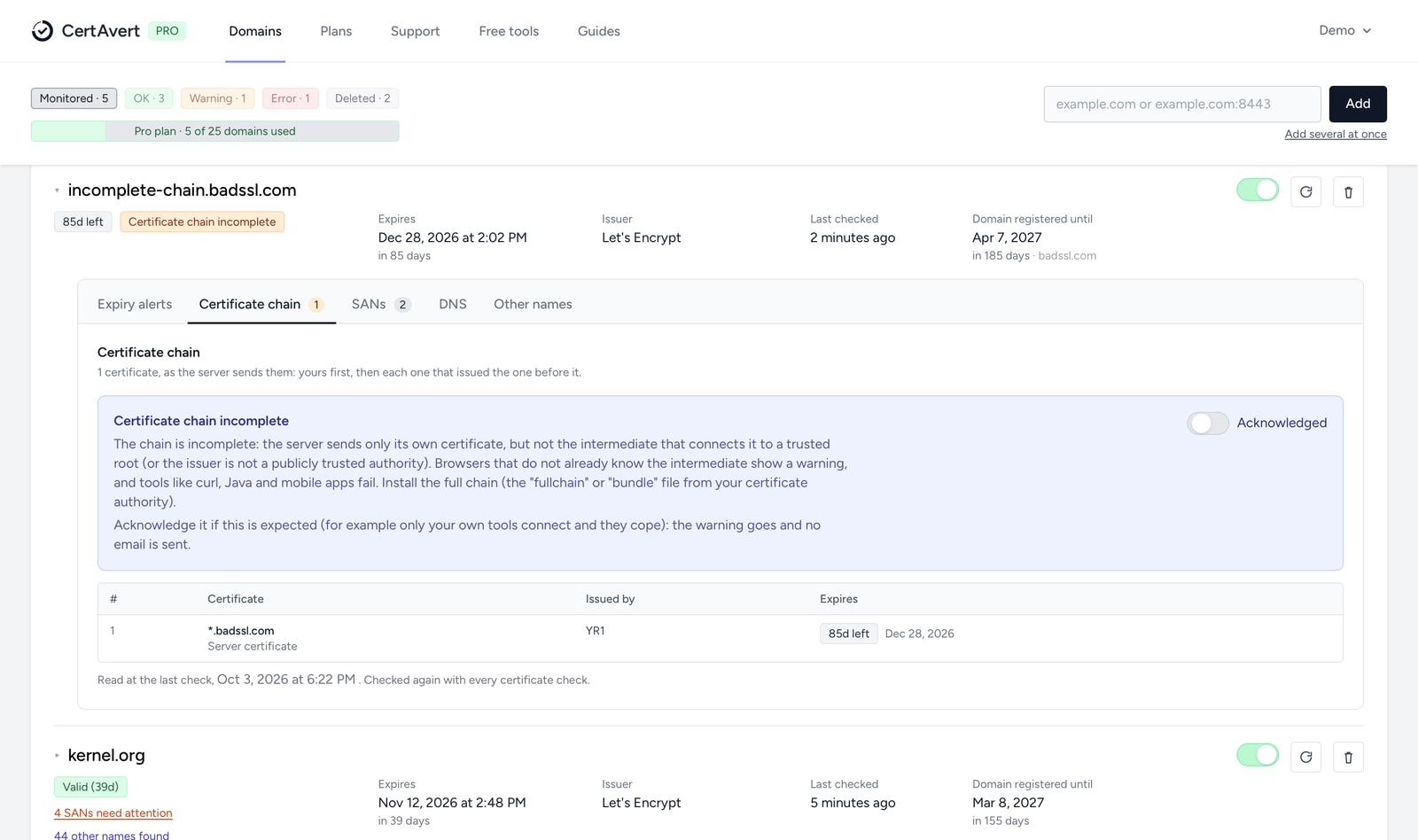
Task: Open the 44 other names found link
Action: [x=112, y=835]
